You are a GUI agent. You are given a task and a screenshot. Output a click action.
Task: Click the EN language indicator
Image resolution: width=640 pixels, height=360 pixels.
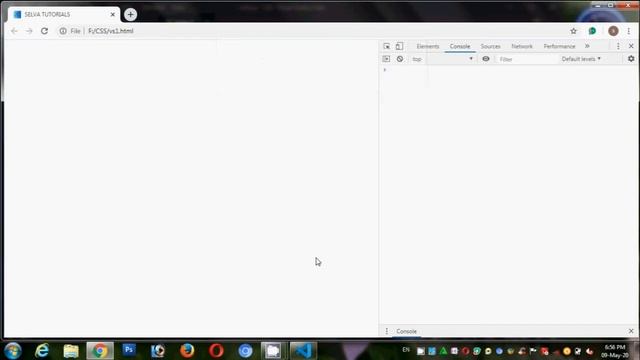[406, 350]
